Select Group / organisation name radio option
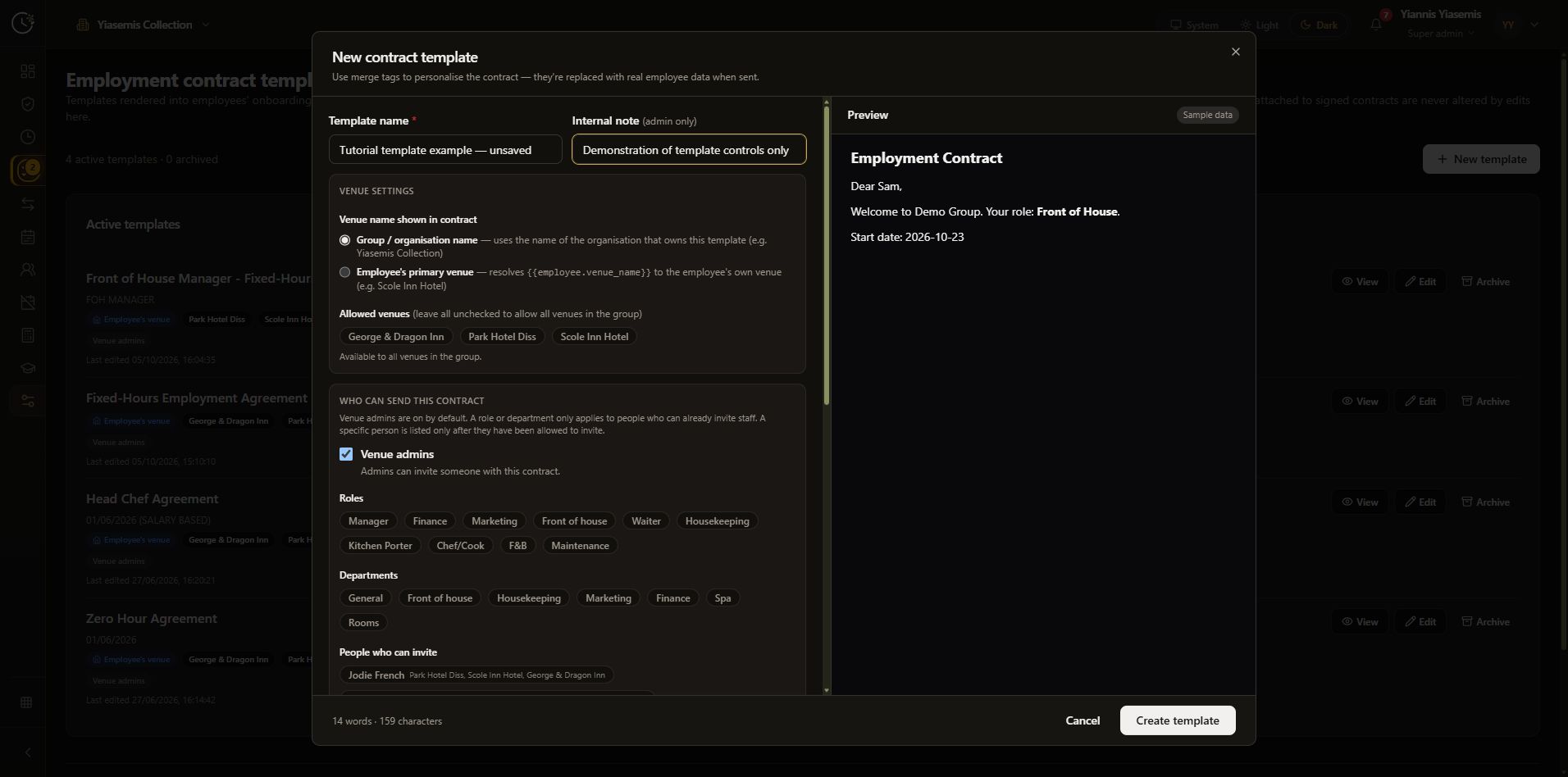 pyautogui.click(x=344, y=240)
